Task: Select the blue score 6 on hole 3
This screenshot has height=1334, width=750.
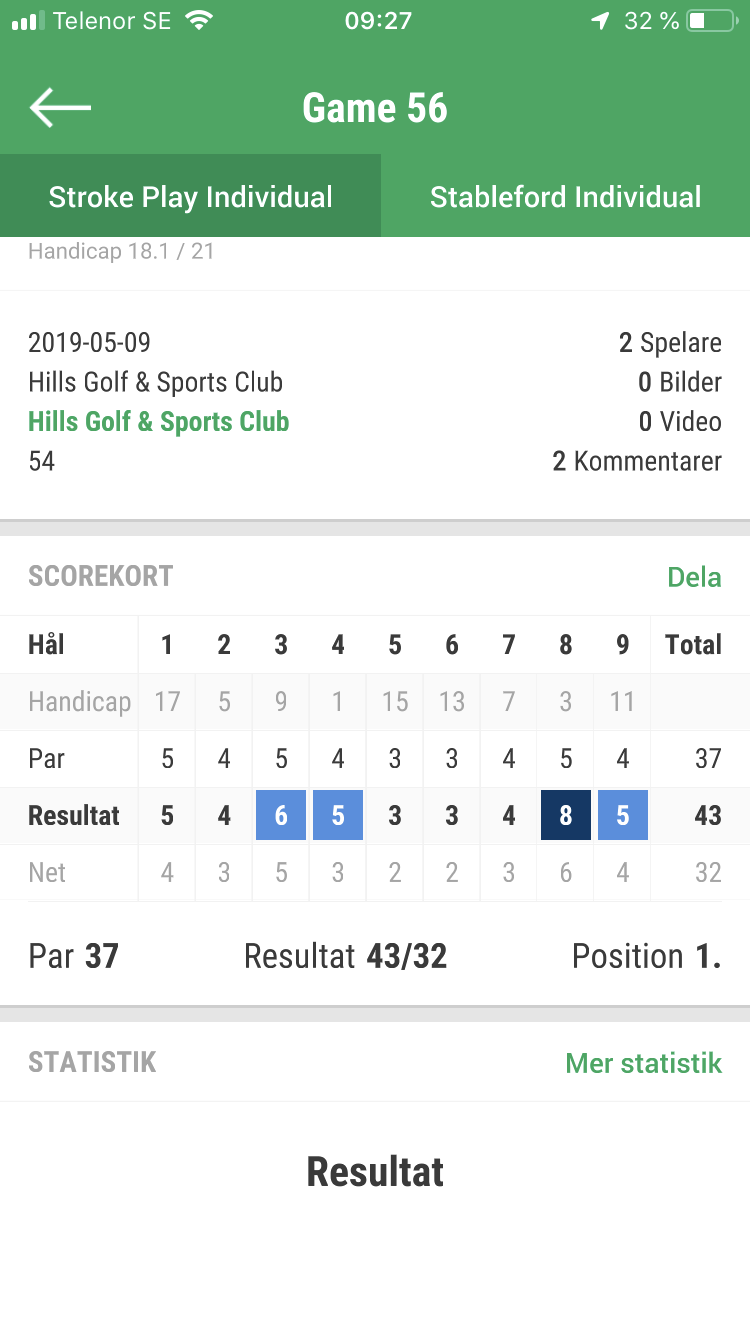Action: coord(281,815)
